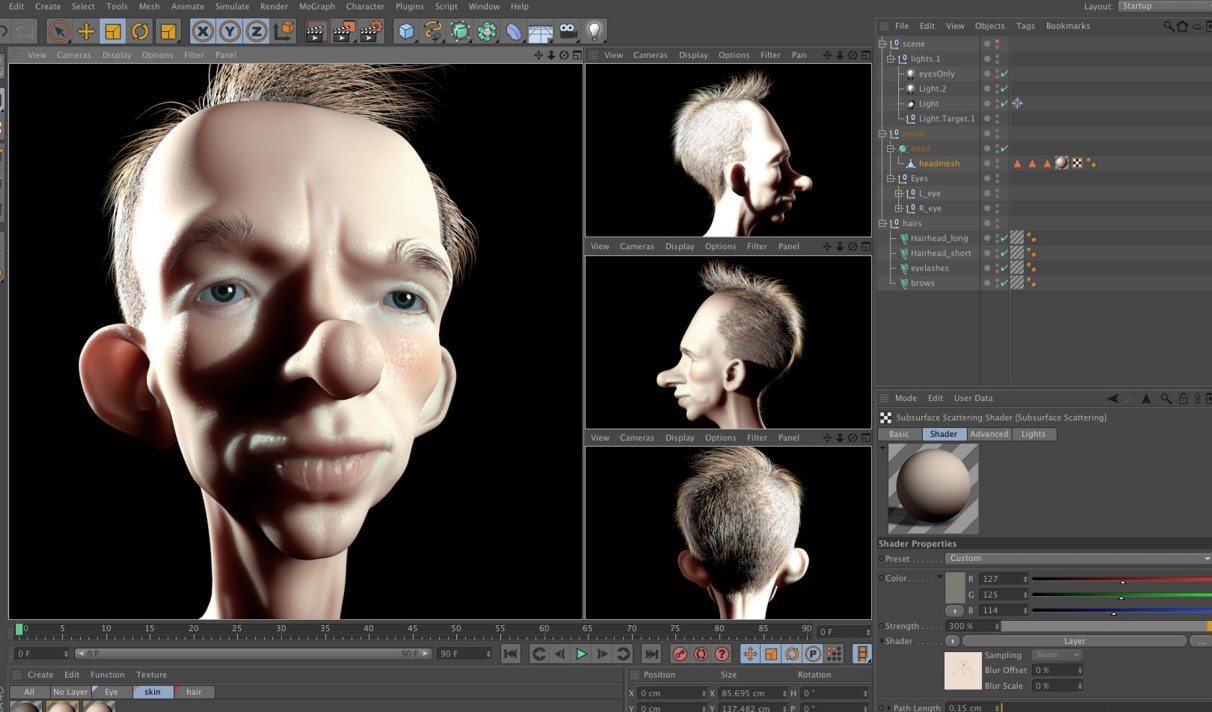Open the Simulate menu

232,6
